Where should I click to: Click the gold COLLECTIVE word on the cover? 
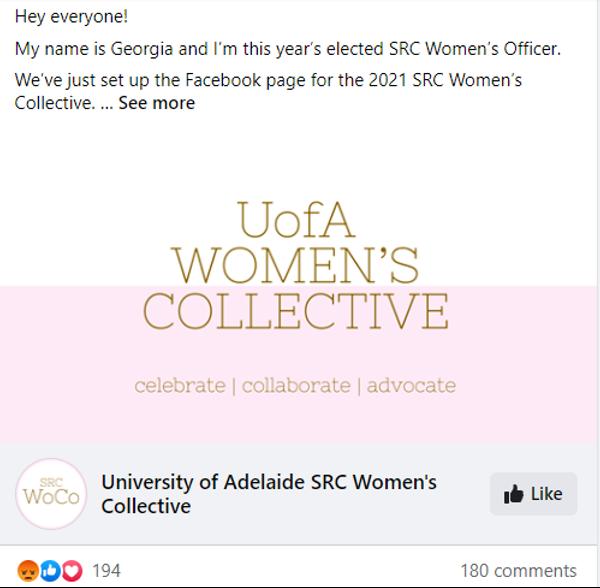[296, 311]
